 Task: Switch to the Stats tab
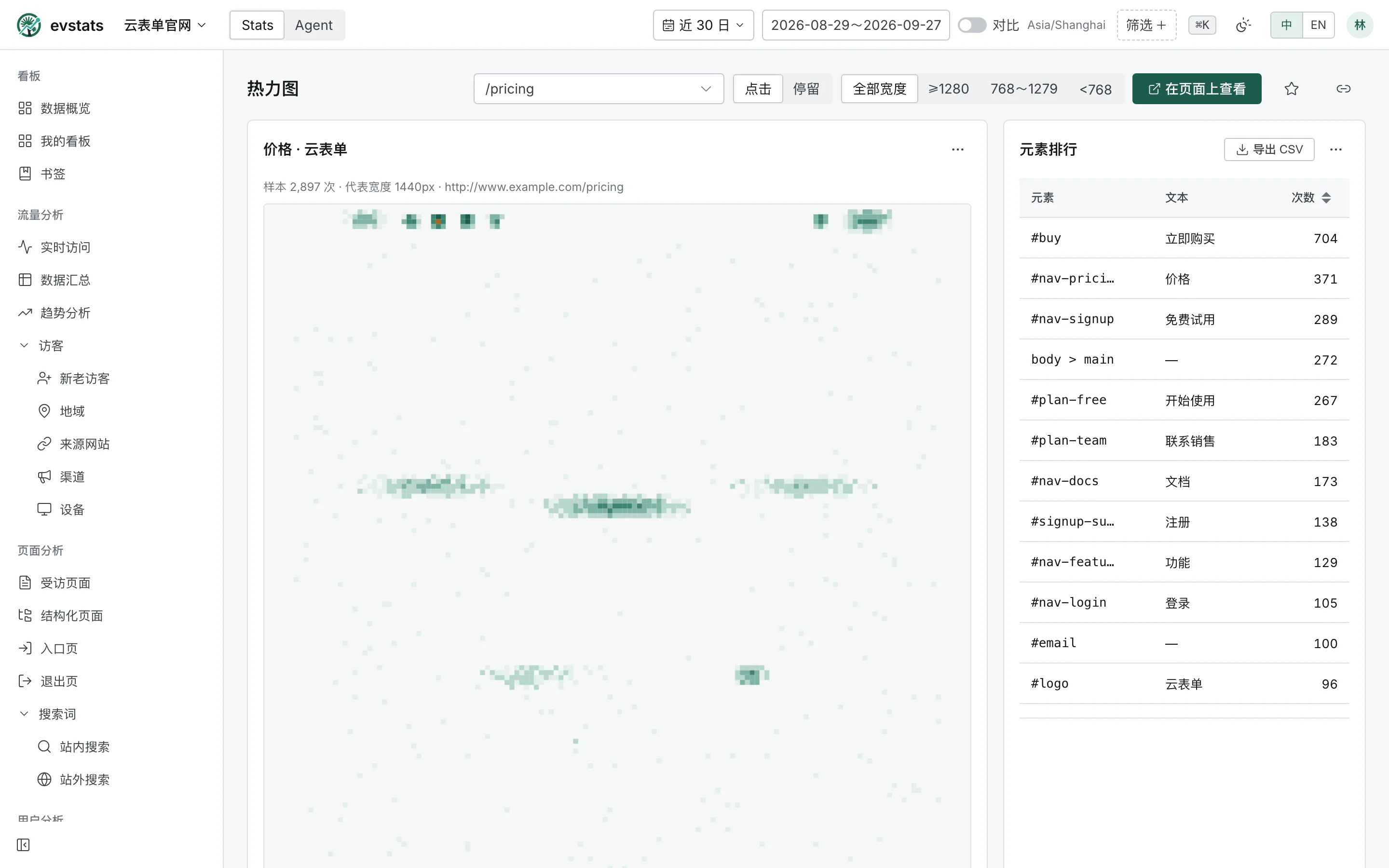(257, 25)
